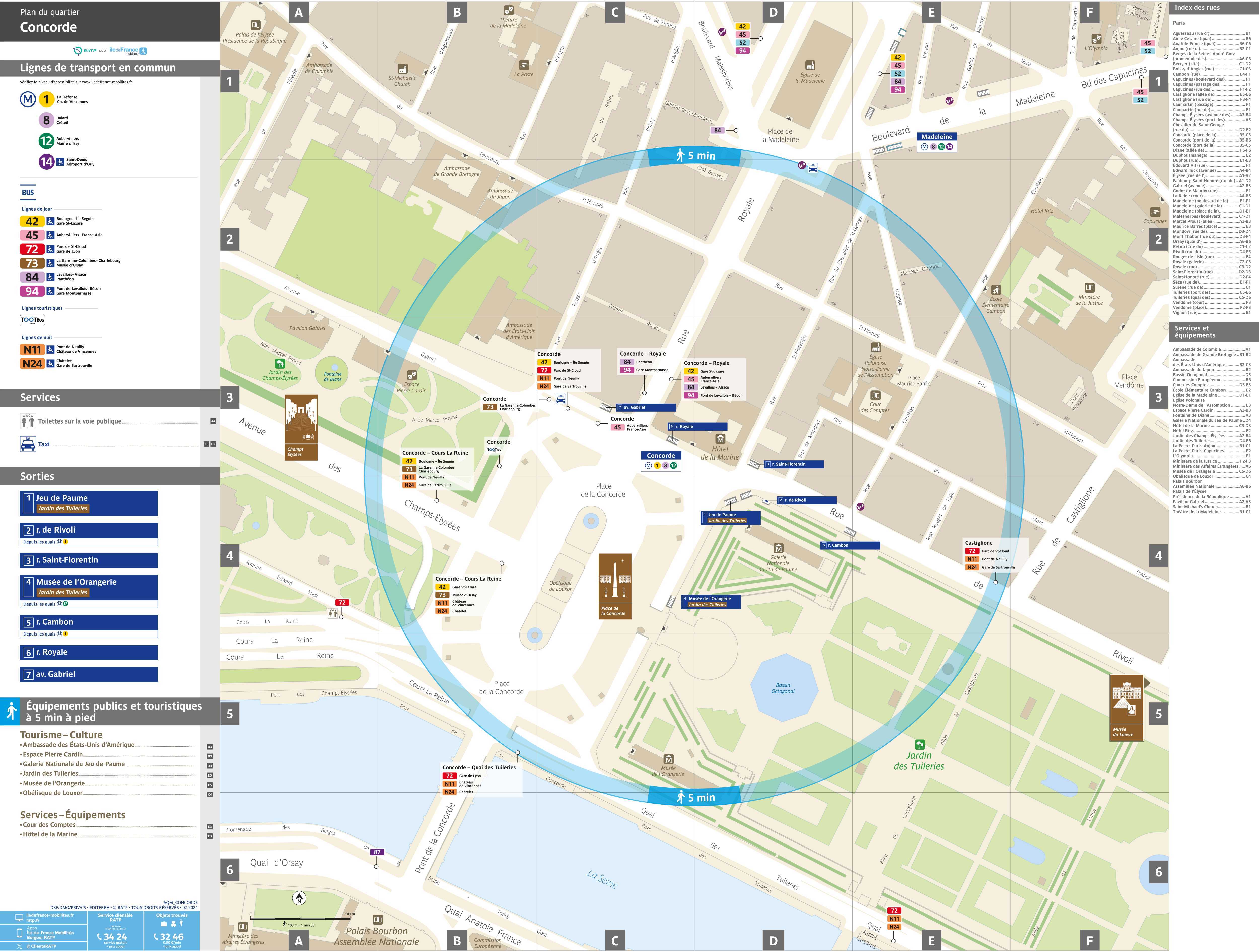Click the Concorde metro station label on map
Viewport: 1259px width, 952px height.
point(661,456)
